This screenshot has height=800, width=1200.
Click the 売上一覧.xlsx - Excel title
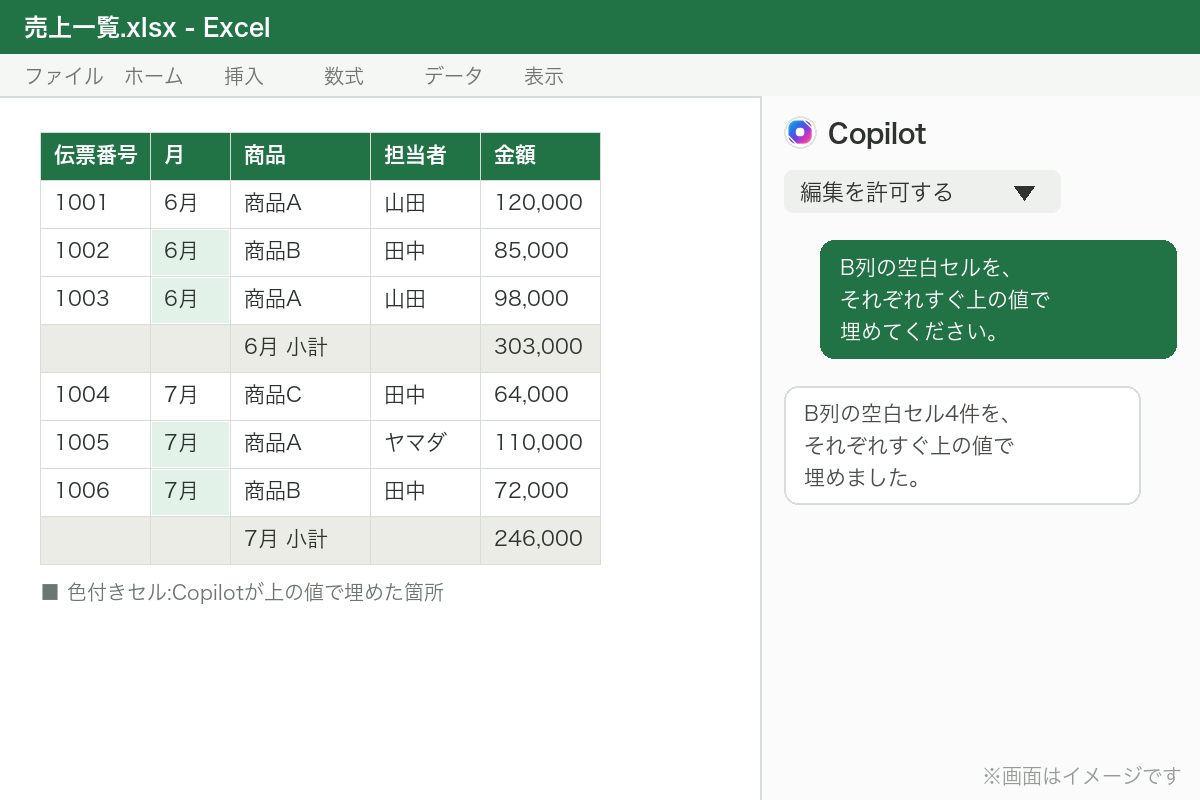(x=147, y=27)
